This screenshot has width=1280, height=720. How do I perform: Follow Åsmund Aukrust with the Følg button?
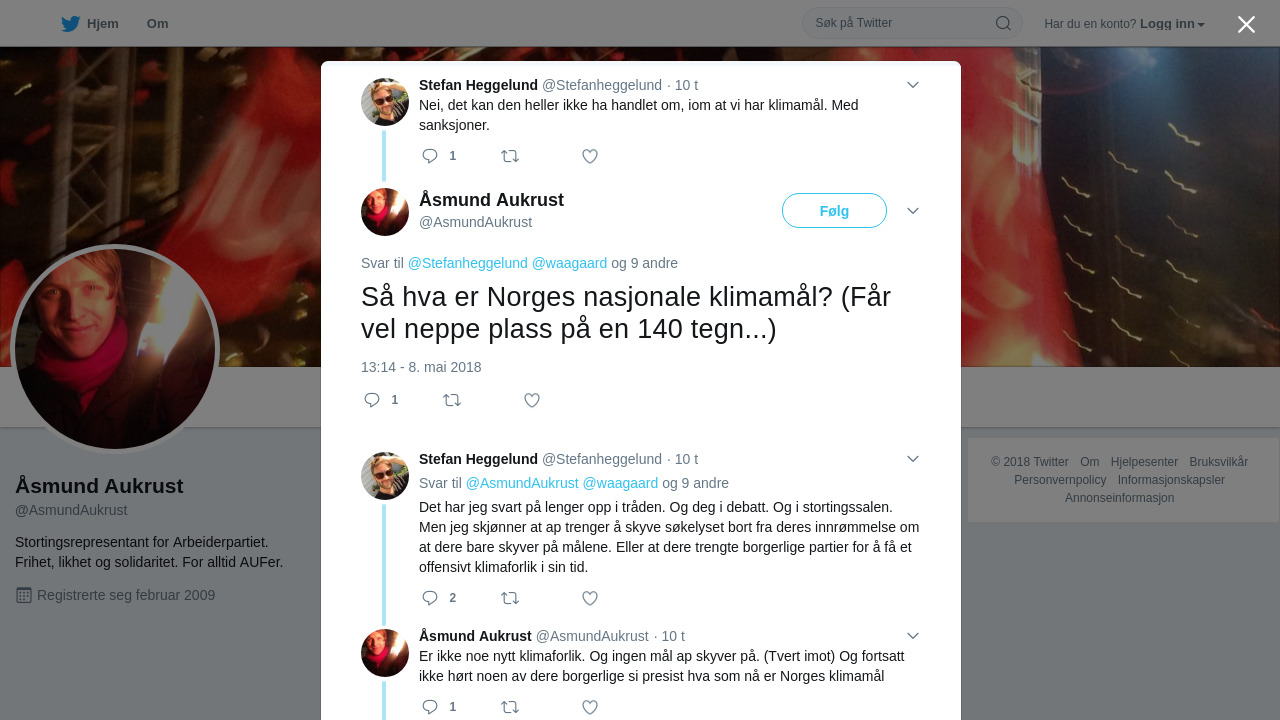coord(834,211)
